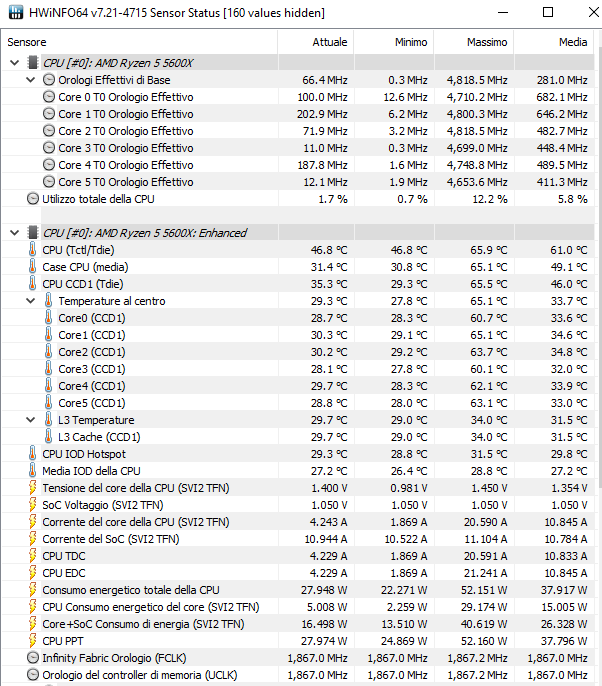Collapse the L3 Temperature subtree
The width and height of the screenshot is (602, 686).
[x=31, y=420]
